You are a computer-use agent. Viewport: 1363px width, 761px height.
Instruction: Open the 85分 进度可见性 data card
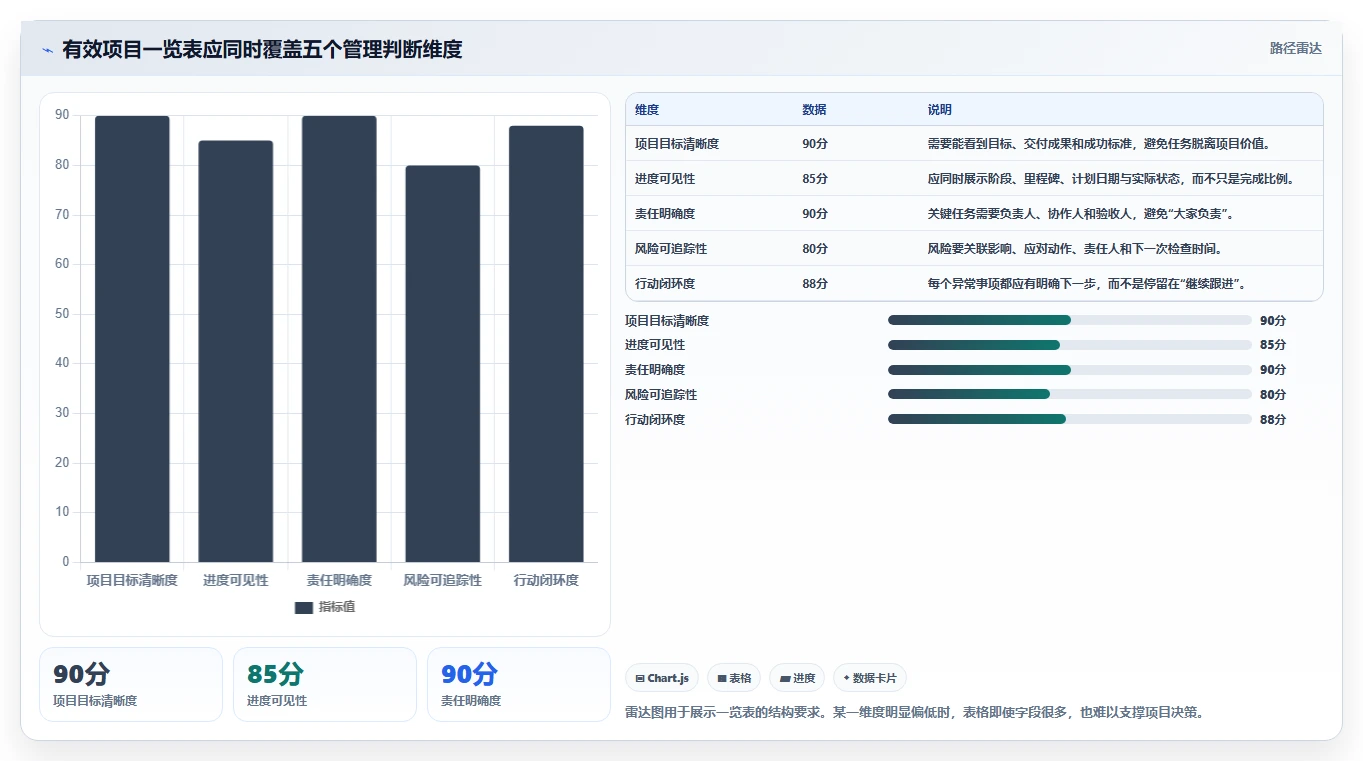pos(325,684)
